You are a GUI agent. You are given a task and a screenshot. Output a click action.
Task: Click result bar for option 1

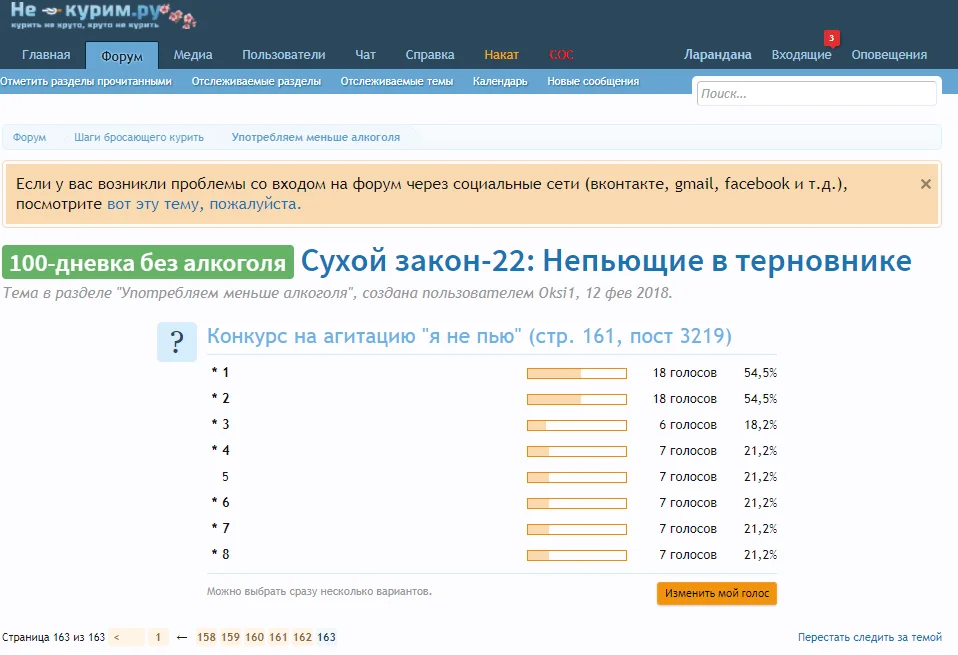point(577,373)
